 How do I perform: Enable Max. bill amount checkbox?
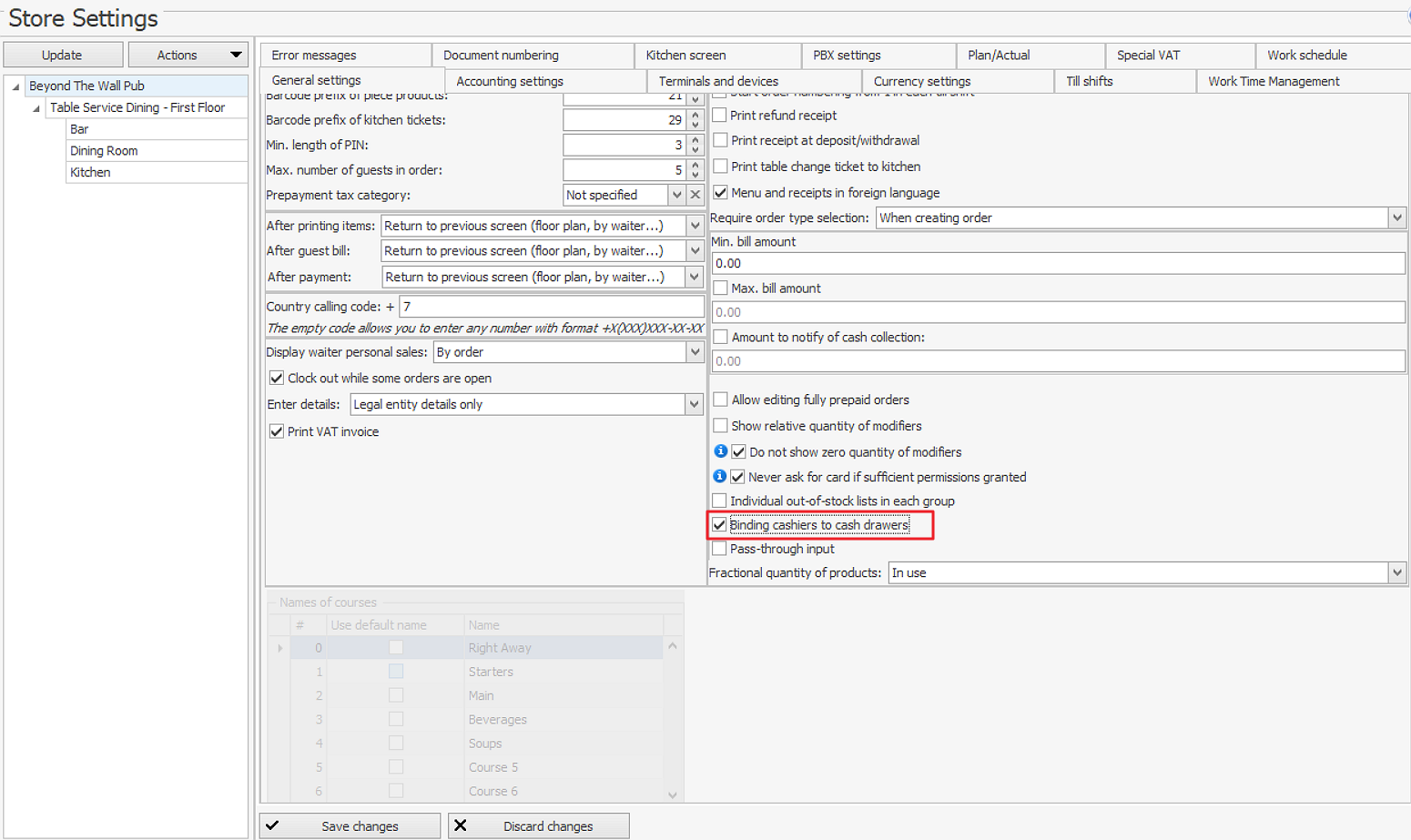[720, 288]
